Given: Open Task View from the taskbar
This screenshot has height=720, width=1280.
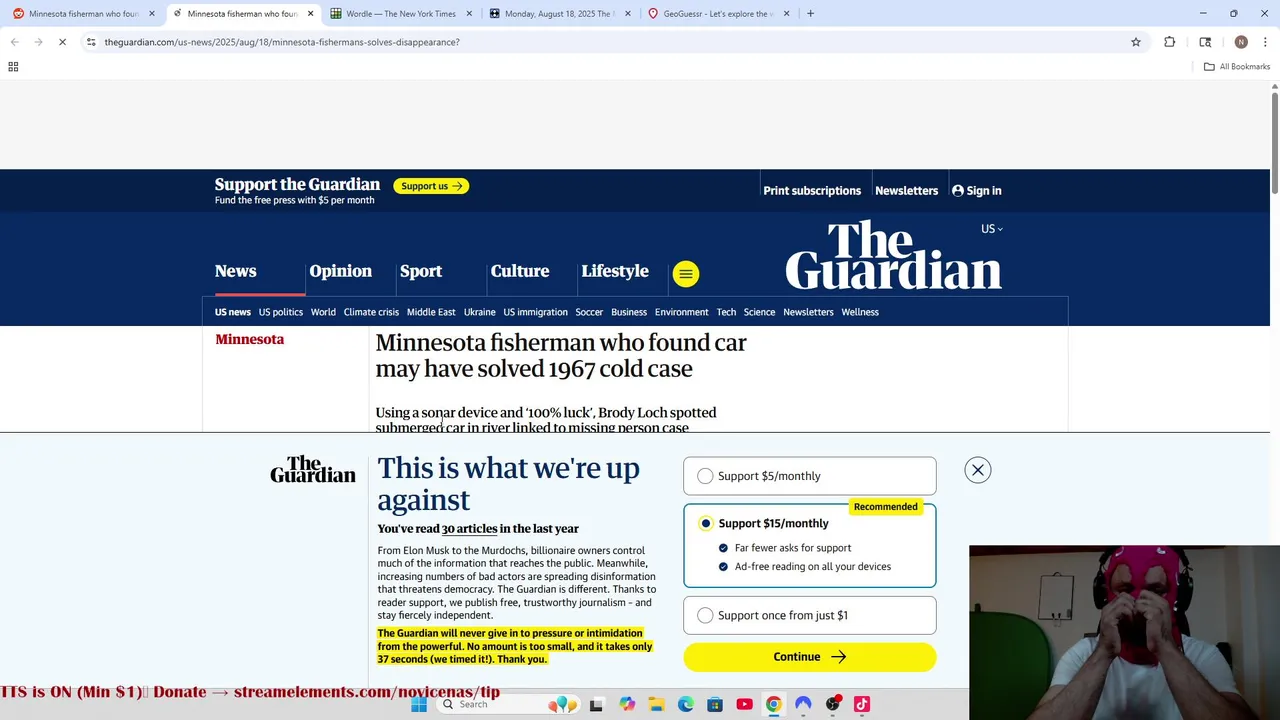Looking at the screenshot, I should pos(597,704).
